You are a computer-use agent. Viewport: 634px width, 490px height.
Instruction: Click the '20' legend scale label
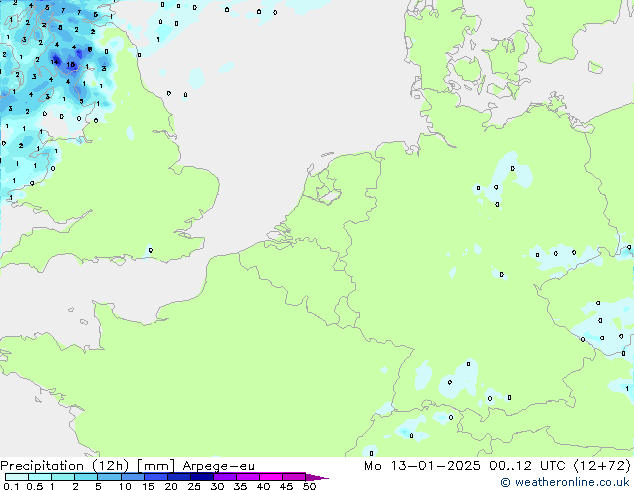click(171, 486)
